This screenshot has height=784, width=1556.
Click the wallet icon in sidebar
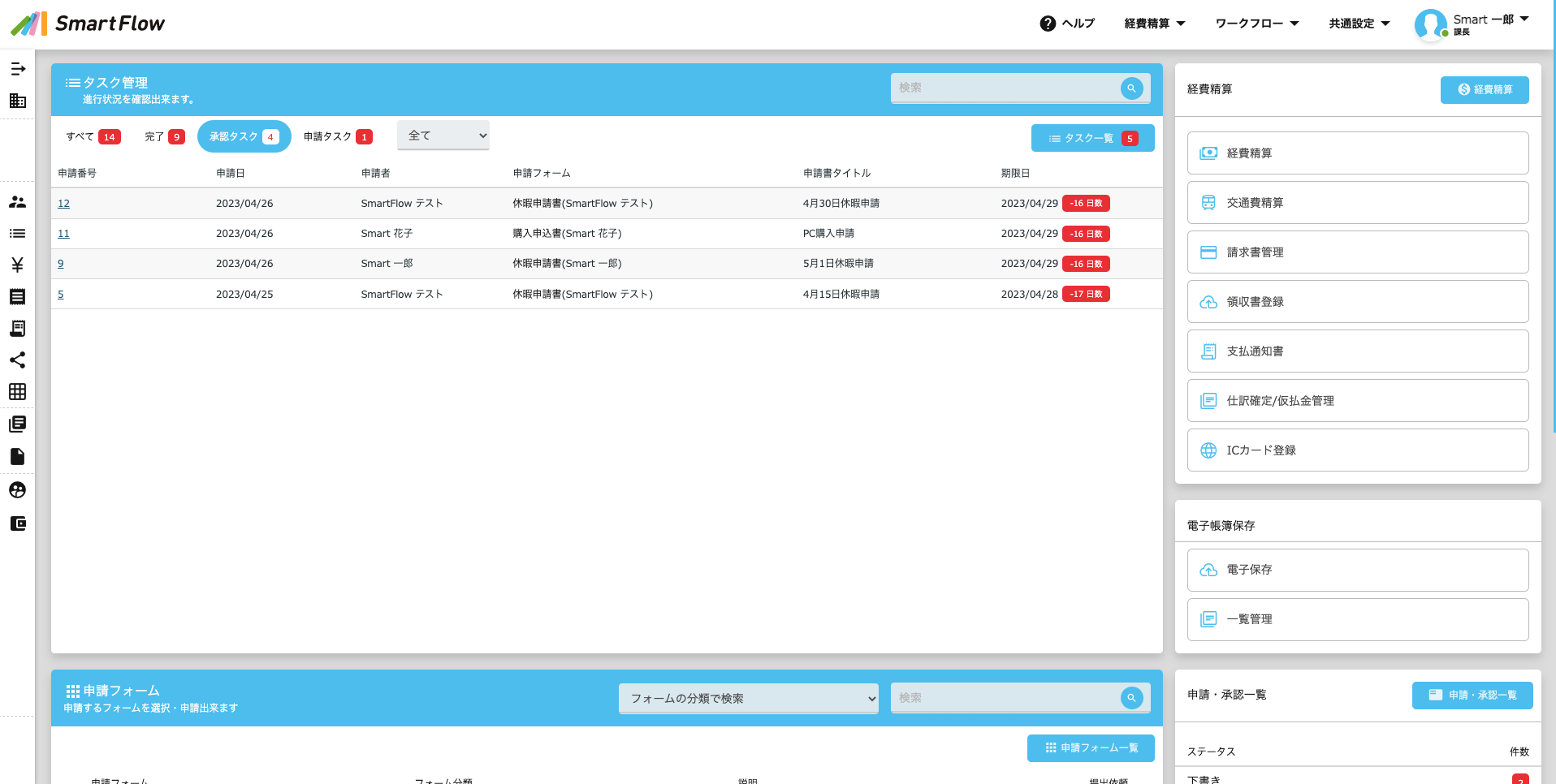(x=17, y=523)
